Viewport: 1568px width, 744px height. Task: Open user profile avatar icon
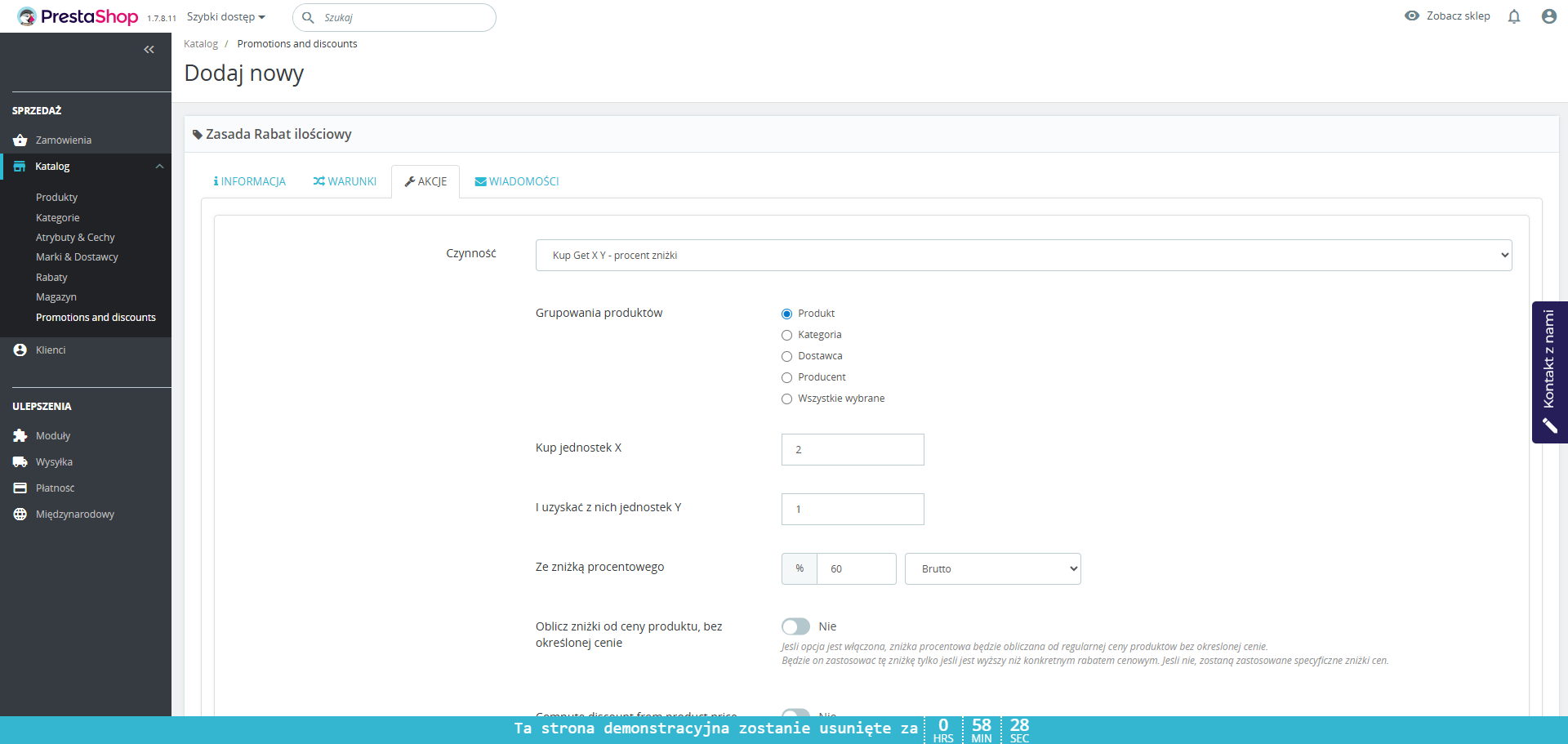(1548, 16)
